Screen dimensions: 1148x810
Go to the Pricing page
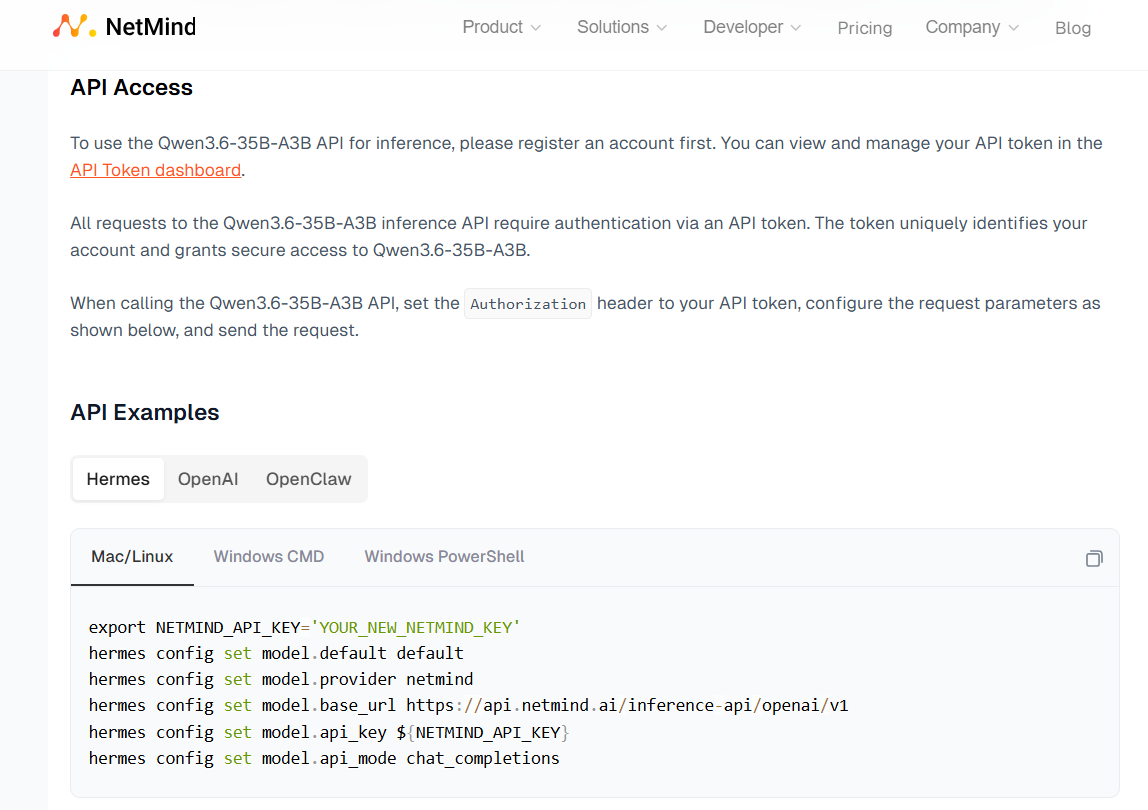865,28
